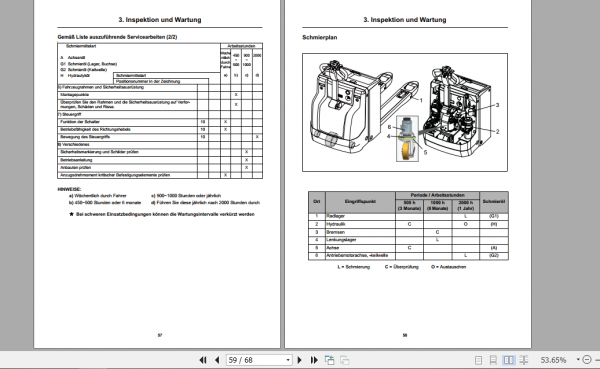This screenshot has height=369, width=600.
Task: Click the 'Periode / Arbeitsstunden' table header
Action: [x=437, y=195]
